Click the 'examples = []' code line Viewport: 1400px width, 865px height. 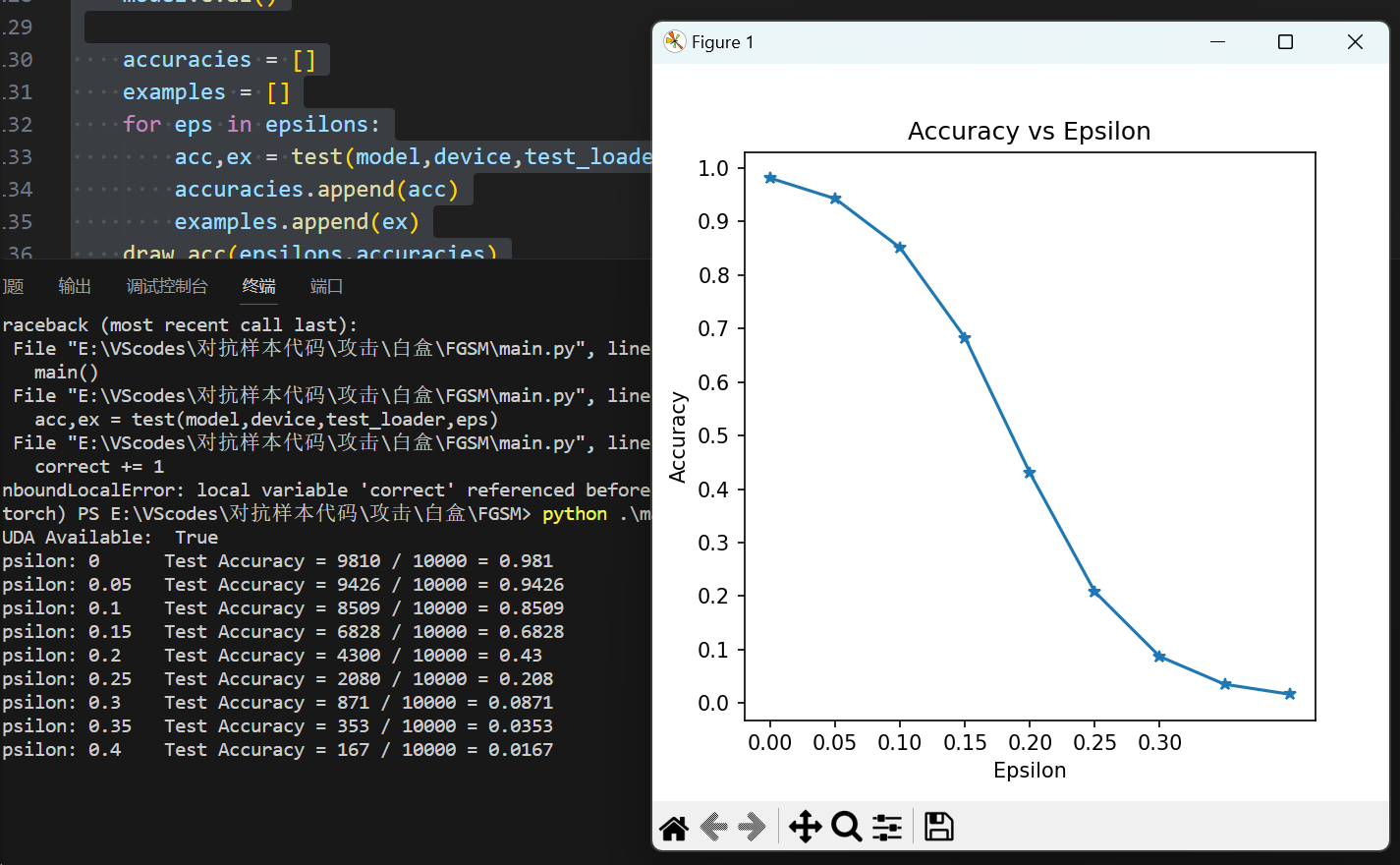point(206,92)
